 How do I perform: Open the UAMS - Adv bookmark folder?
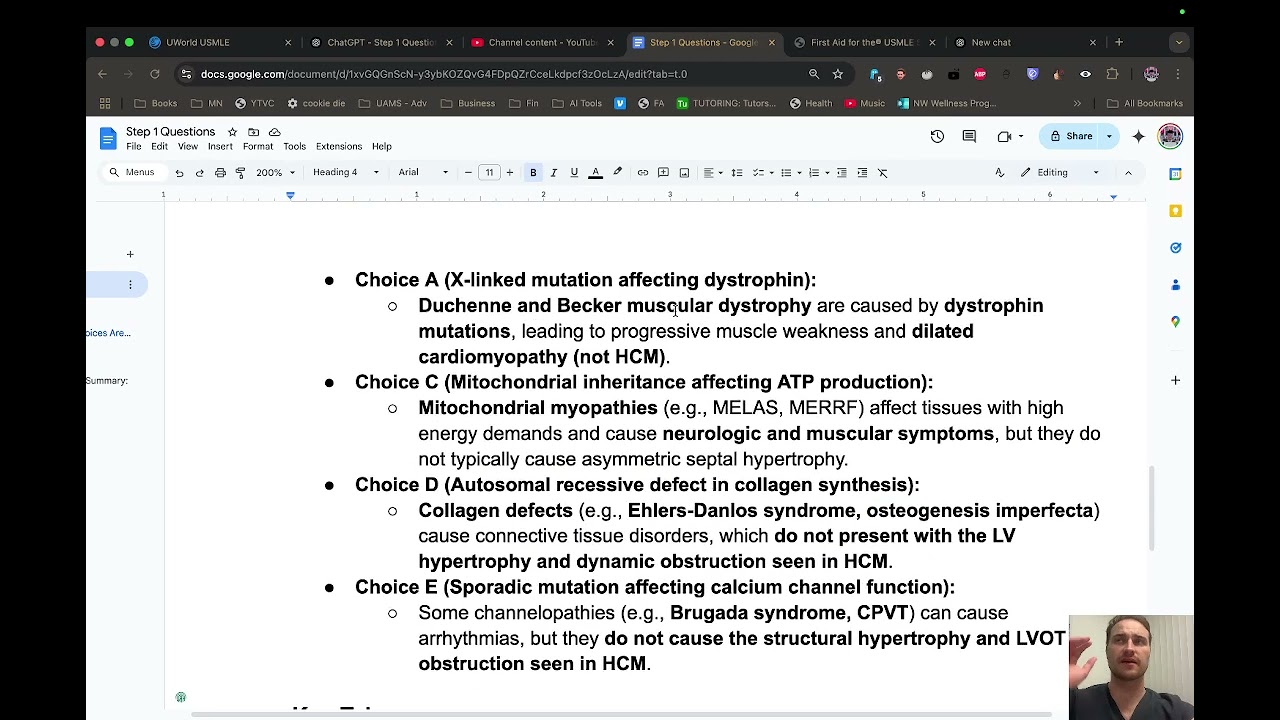click(x=392, y=103)
